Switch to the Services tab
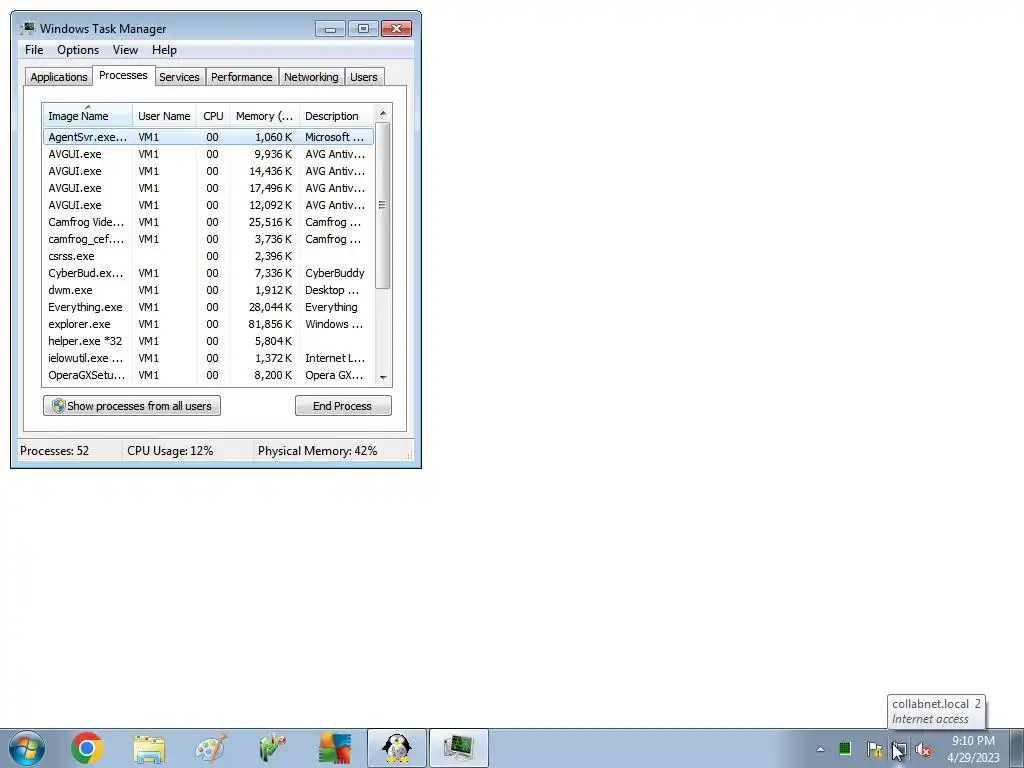Screen dimensions: 1024x768 tap(180, 77)
